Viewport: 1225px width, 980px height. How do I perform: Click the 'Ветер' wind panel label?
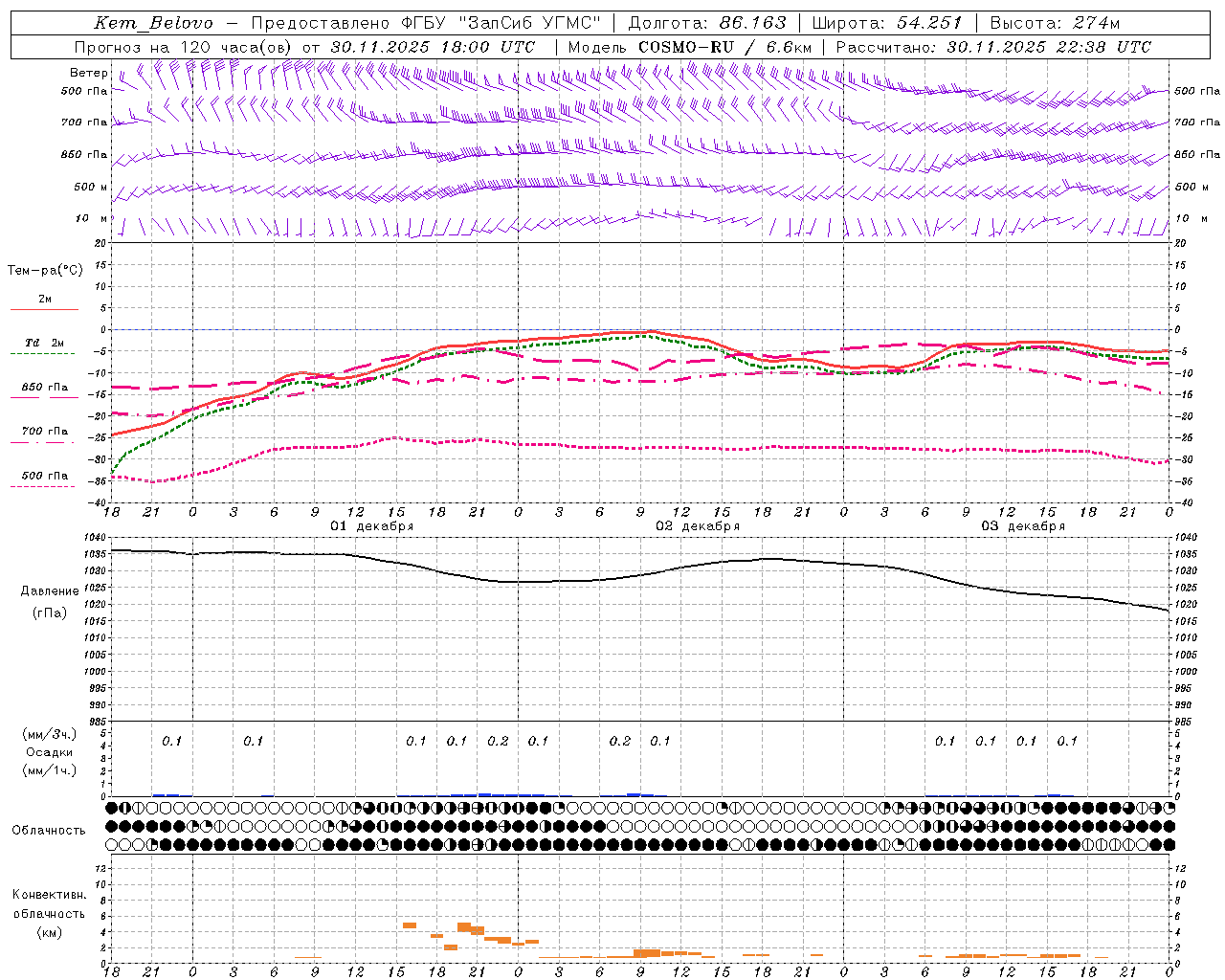[x=89, y=73]
